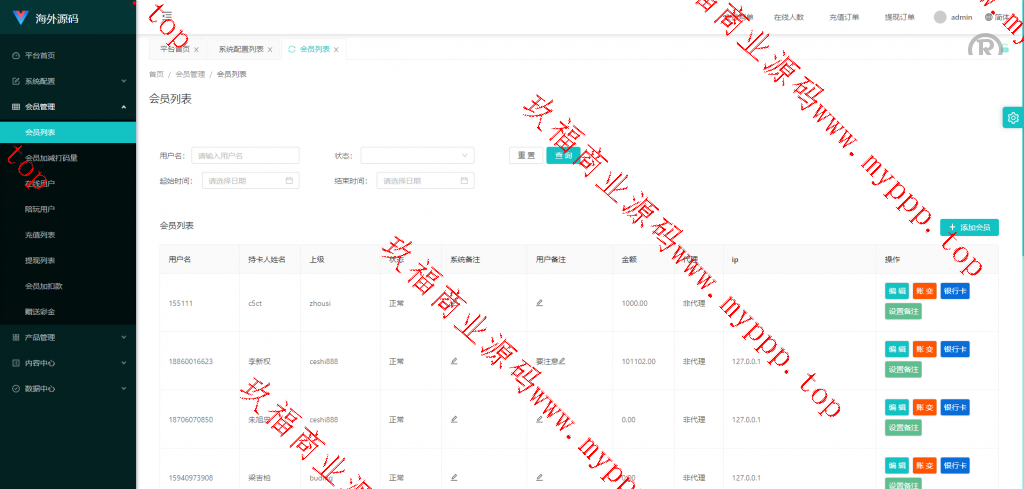Viewport: 1024px width, 489px height.
Task: Edit system remark pencil for user 18860016623
Action: coord(454,361)
